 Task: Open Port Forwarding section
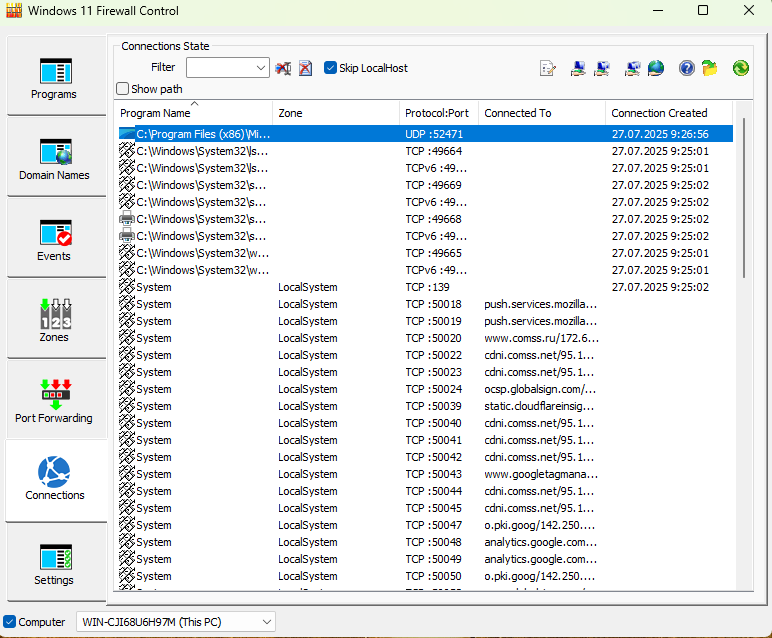click(x=54, y=401)
